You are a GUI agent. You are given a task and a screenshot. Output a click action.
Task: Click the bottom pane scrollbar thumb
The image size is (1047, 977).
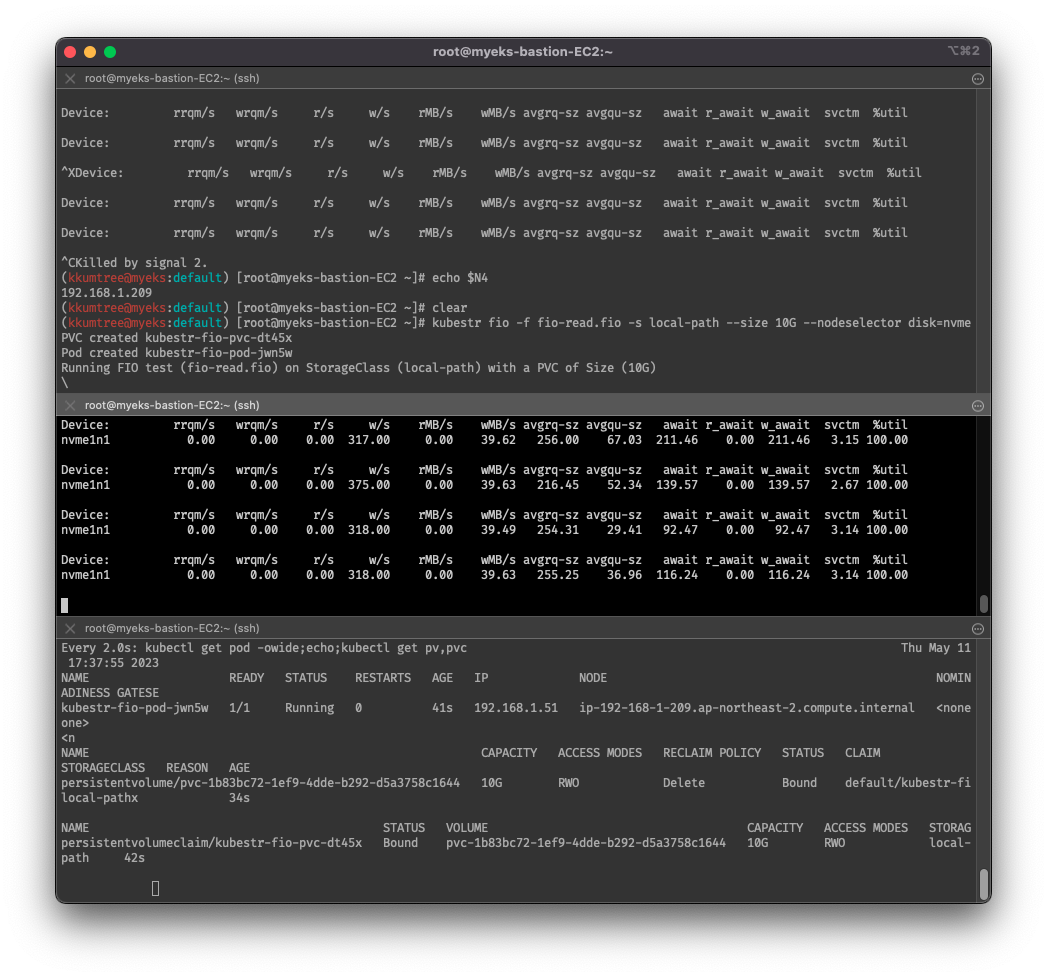click(984, 884)
